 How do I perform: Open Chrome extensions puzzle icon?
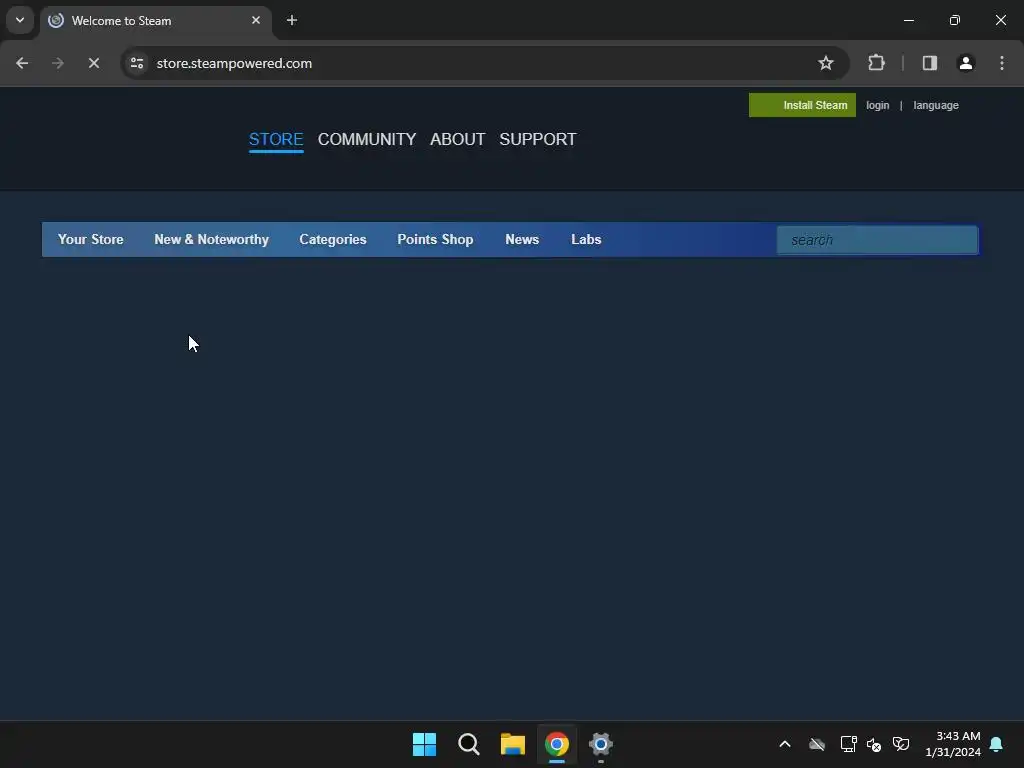[x=876, y=63]
